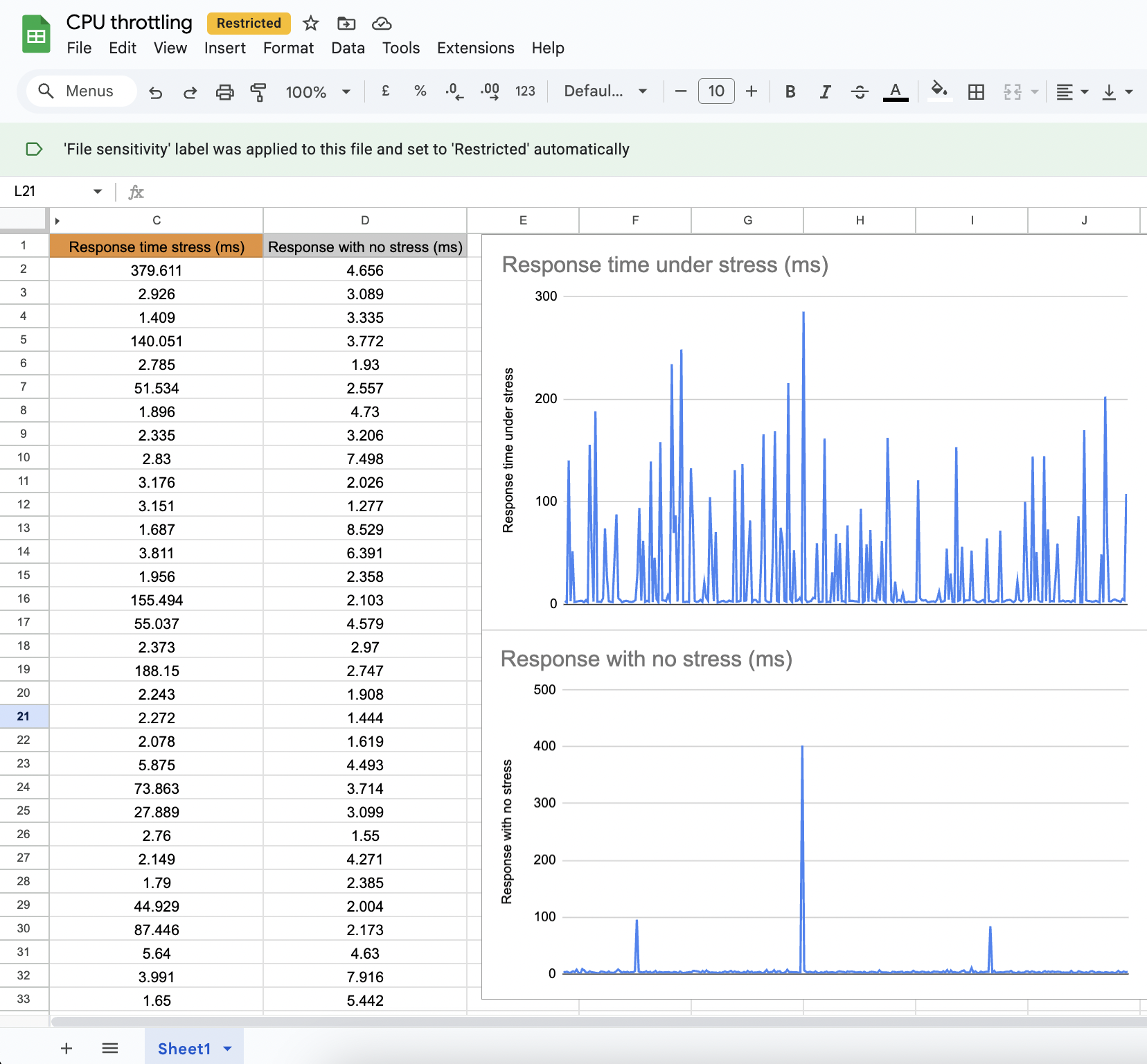The width and height of the screenshot is (1147, 1064).
Task: Star the CPU throttling spreadsheet
Action: point(310,23)
